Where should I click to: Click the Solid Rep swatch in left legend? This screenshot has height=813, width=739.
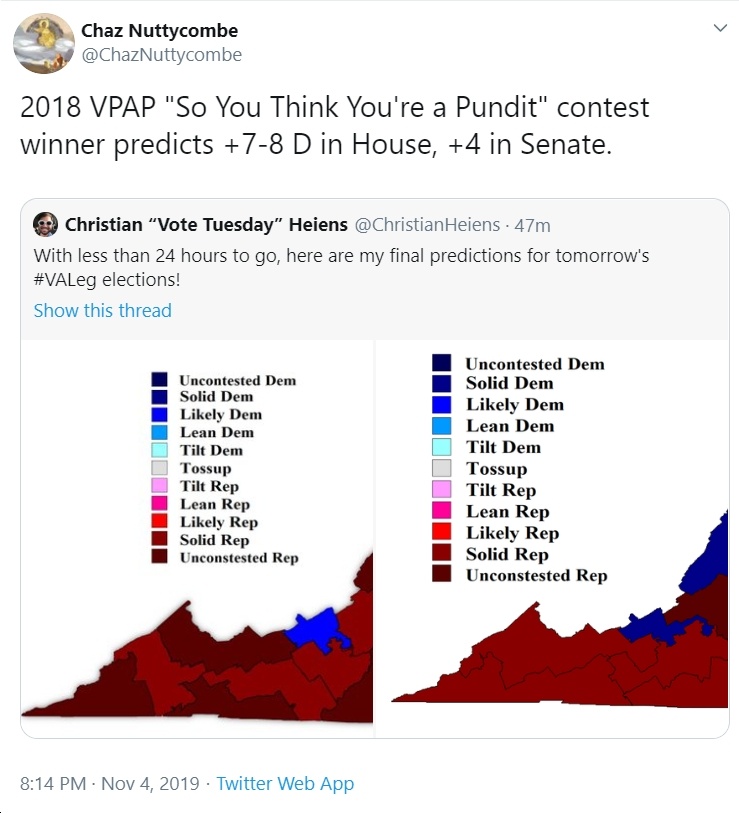(159, 538)
